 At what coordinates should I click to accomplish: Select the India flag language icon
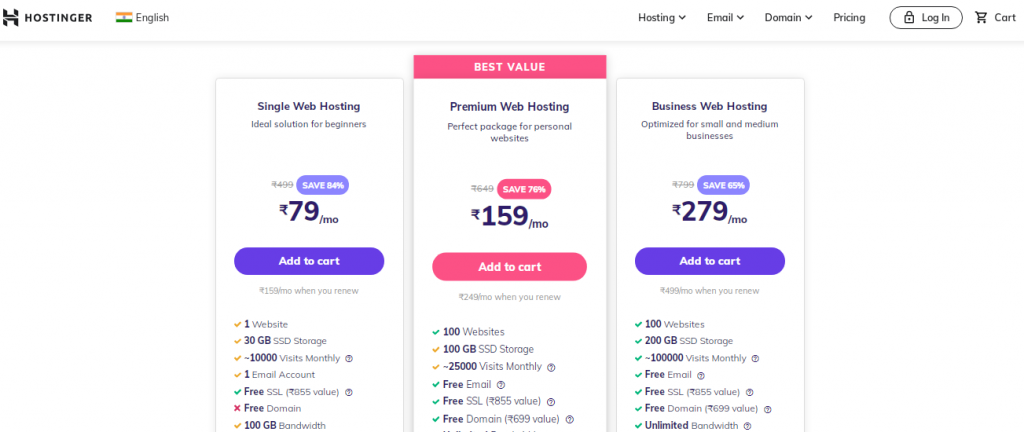124,18
